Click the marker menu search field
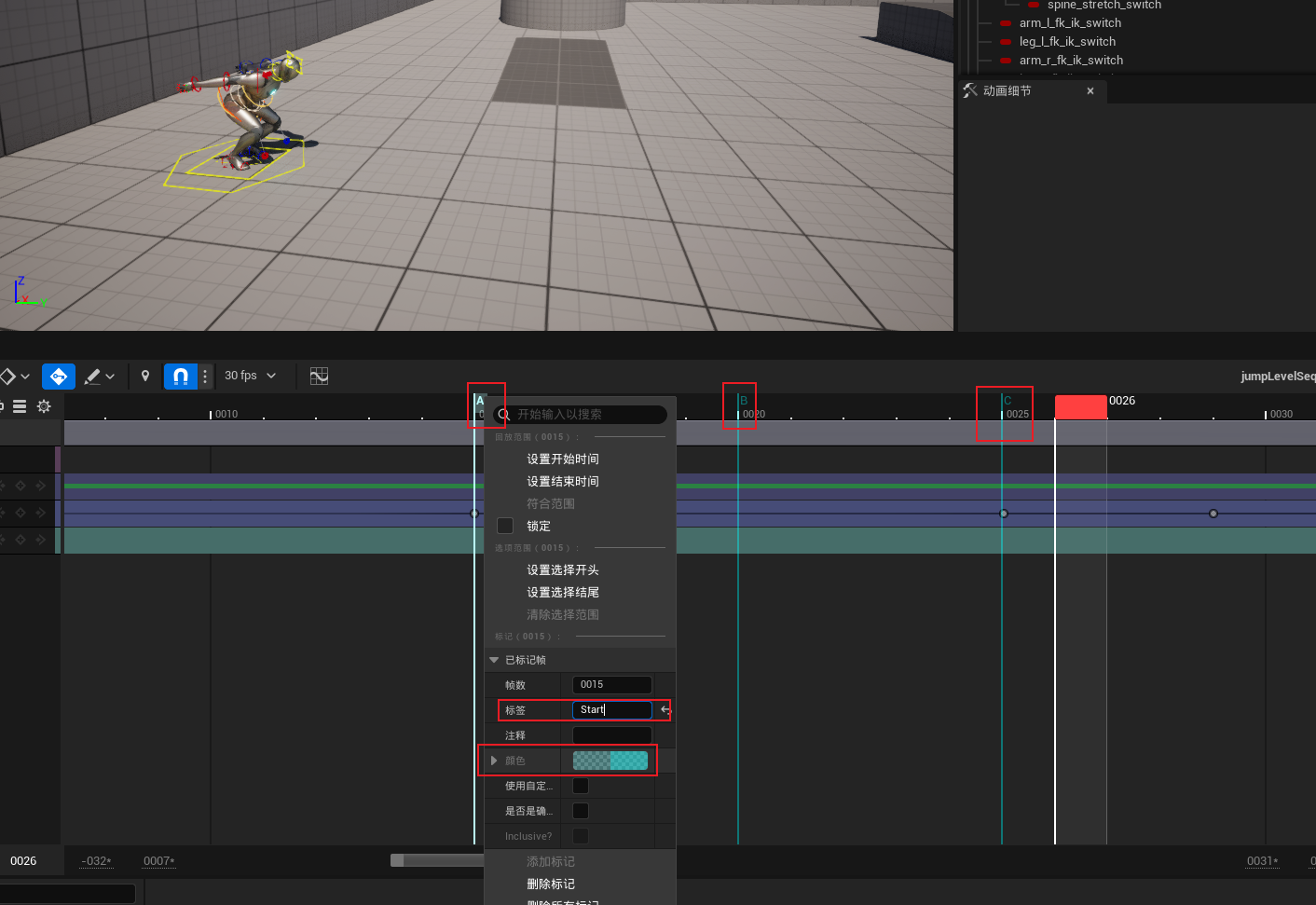The image size is (1316, 905). (580, 414)
